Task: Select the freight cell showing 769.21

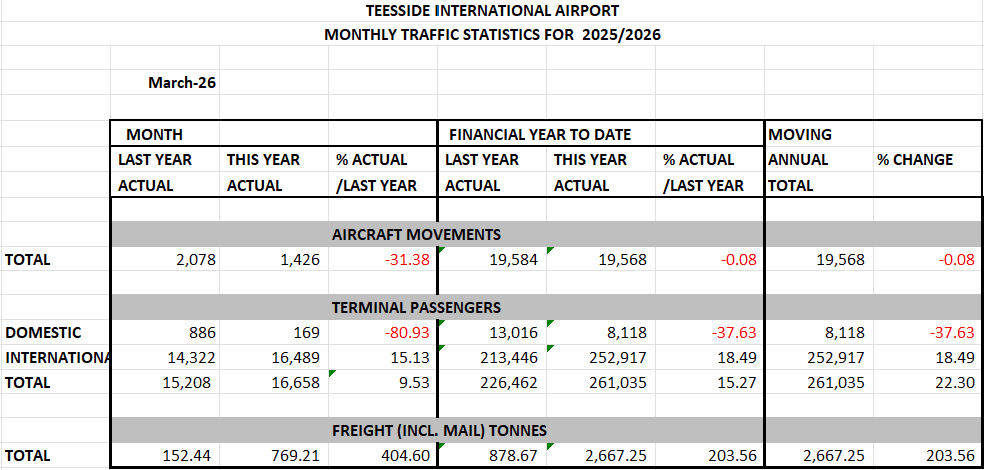Action: point(274,456)
